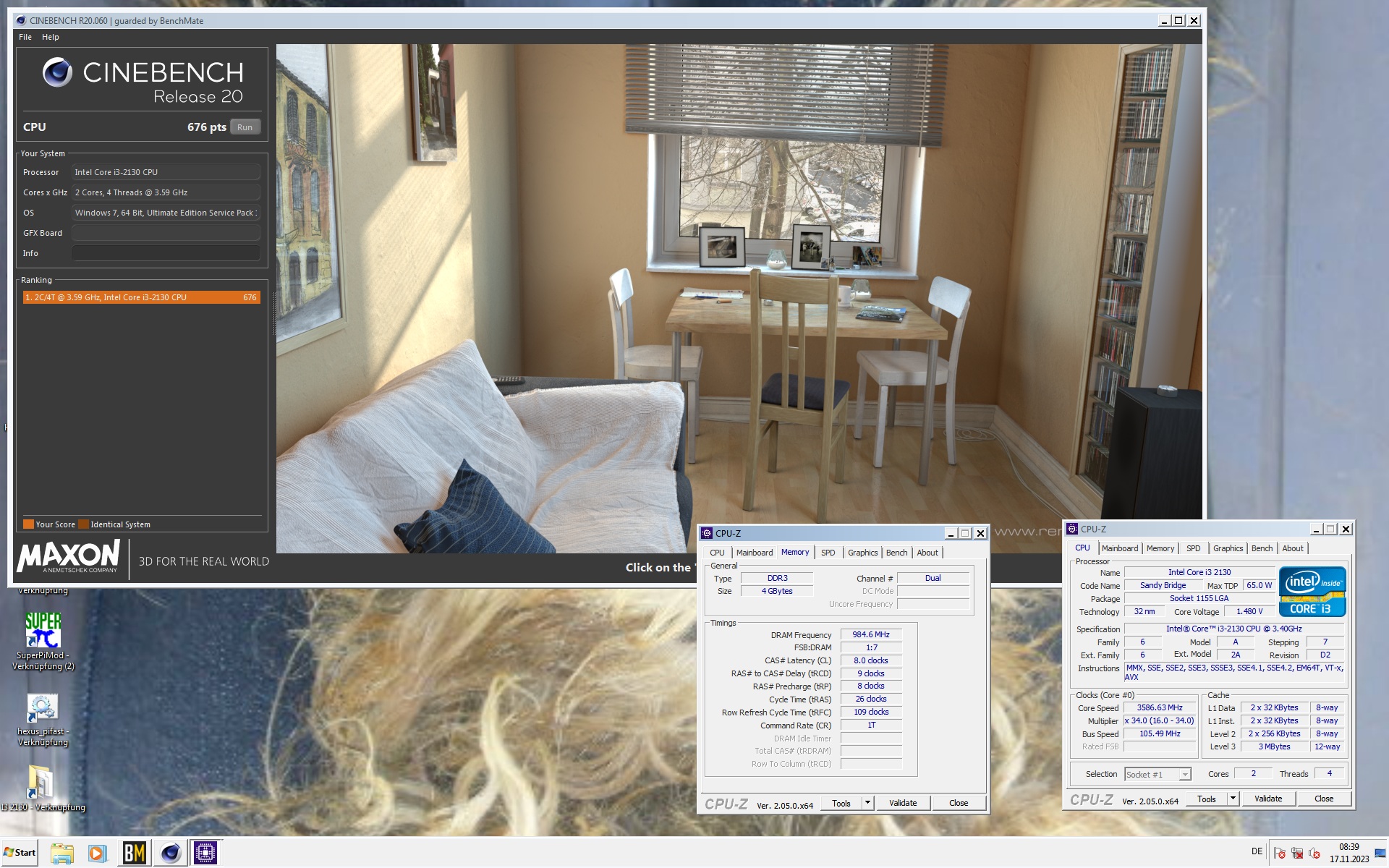Screen dimensions: 1389x868
Task: Open Bench tab in right CPU-Z window
Action: pyautogui.click(x=1262, y=548)
